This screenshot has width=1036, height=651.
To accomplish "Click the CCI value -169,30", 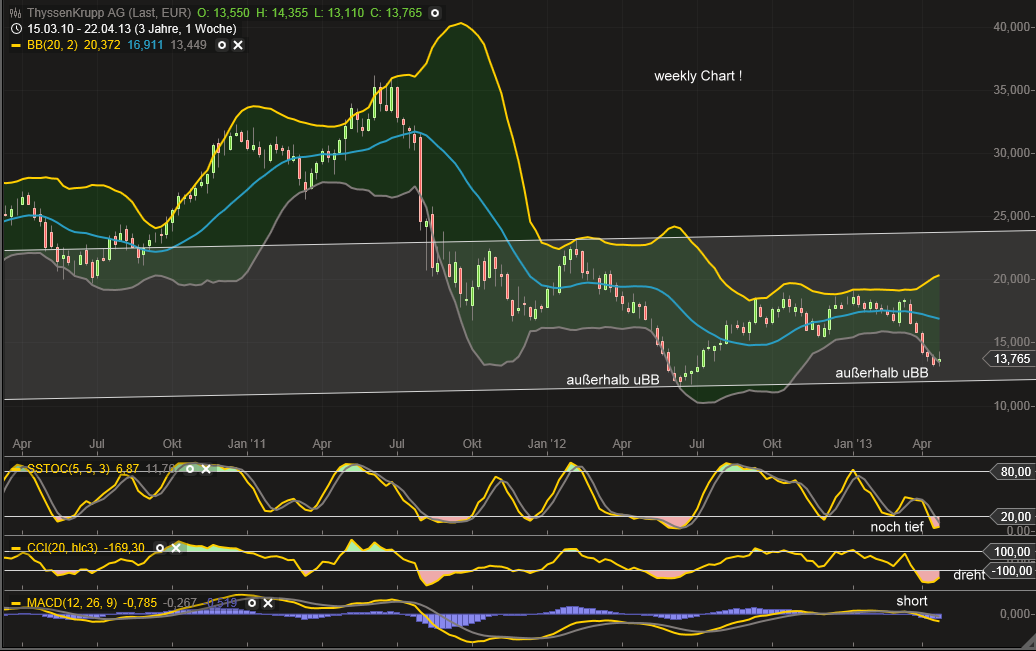I will tap(124, 548).
